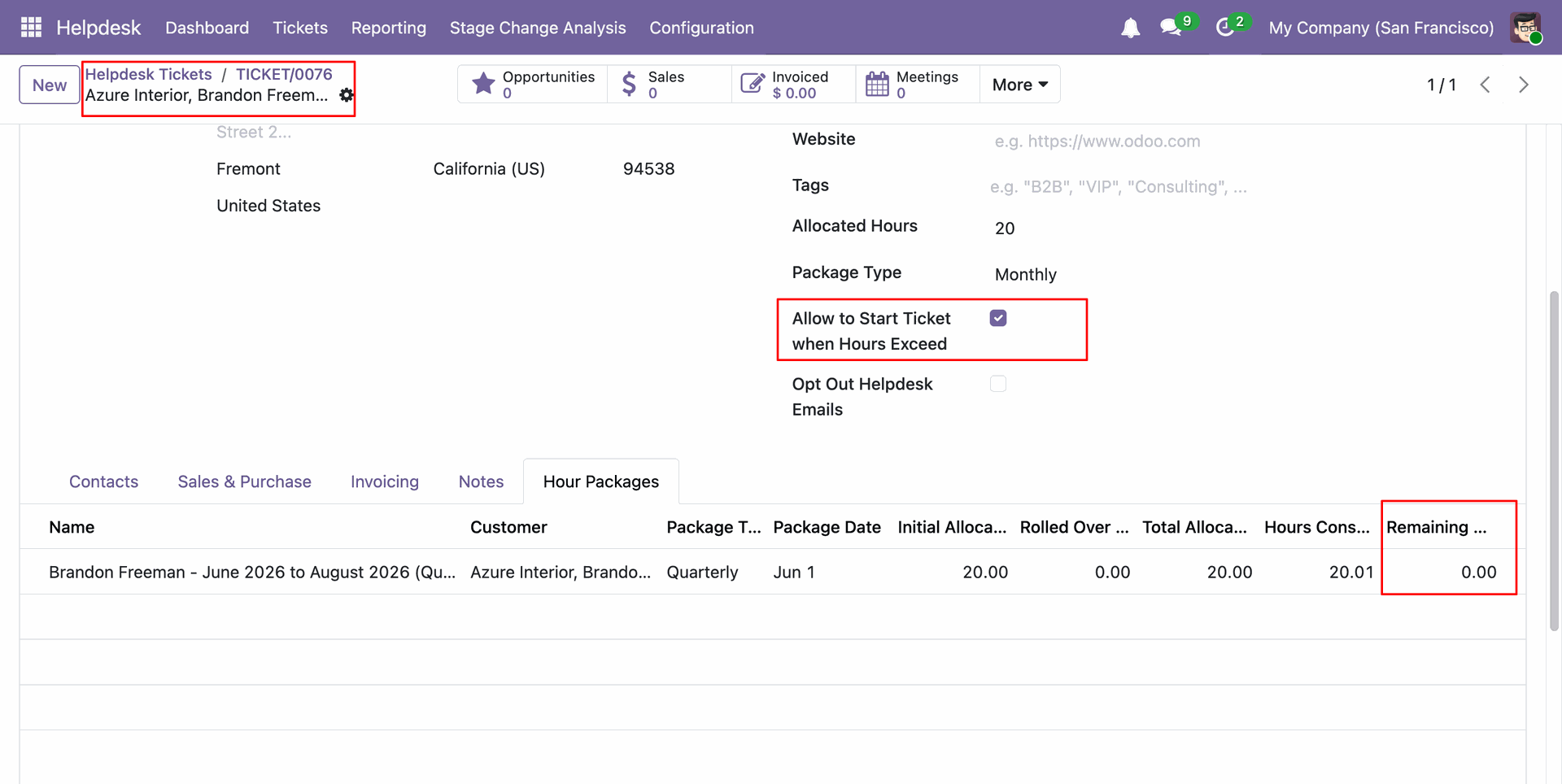This screenshot has width=1562, height=784.
Task: Sort by the Remaining column header
Action: (1437, 527)
